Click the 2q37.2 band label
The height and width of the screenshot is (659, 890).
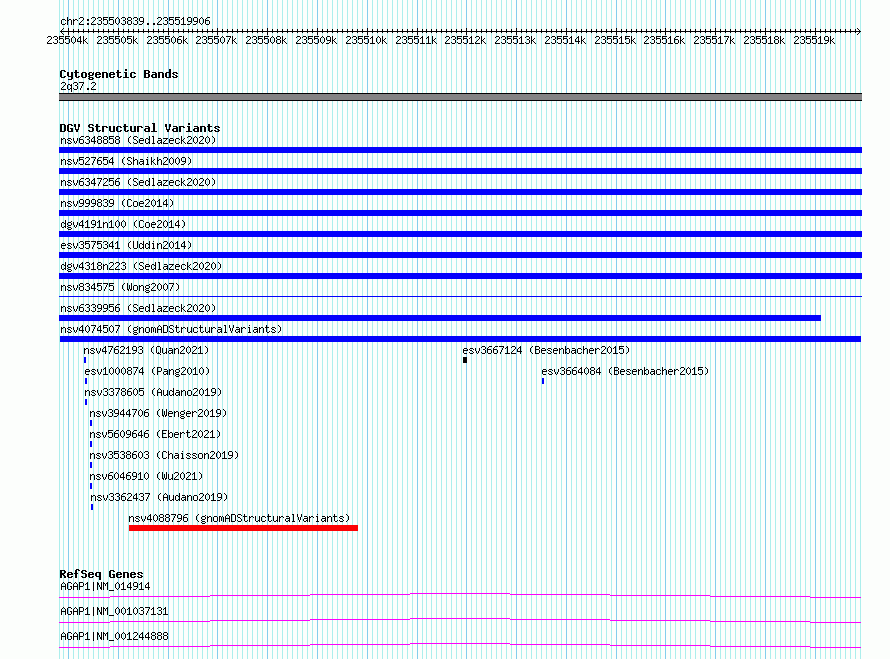coord(78,86)
